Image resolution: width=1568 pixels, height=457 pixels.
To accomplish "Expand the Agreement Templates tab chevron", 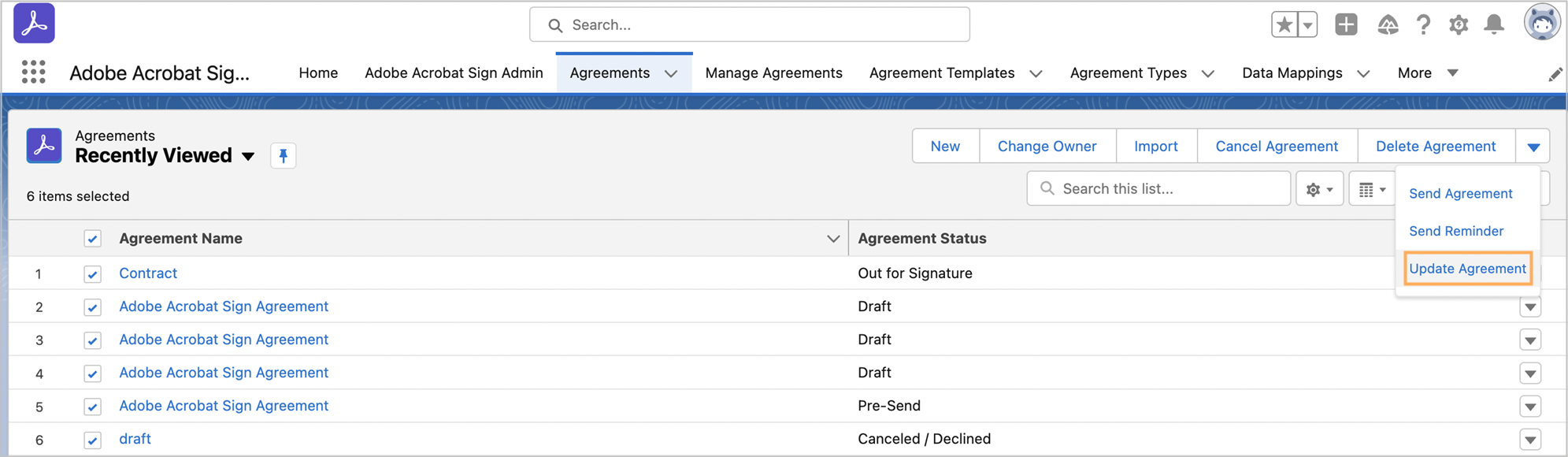I will [1036, 73].
